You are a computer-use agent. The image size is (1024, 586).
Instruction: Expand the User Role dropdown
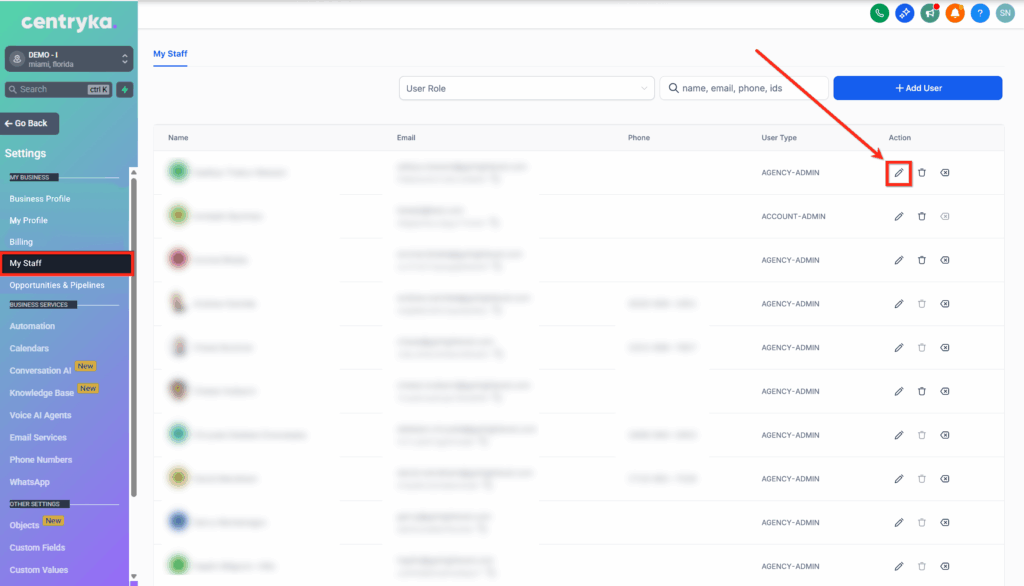click(526, 88)
